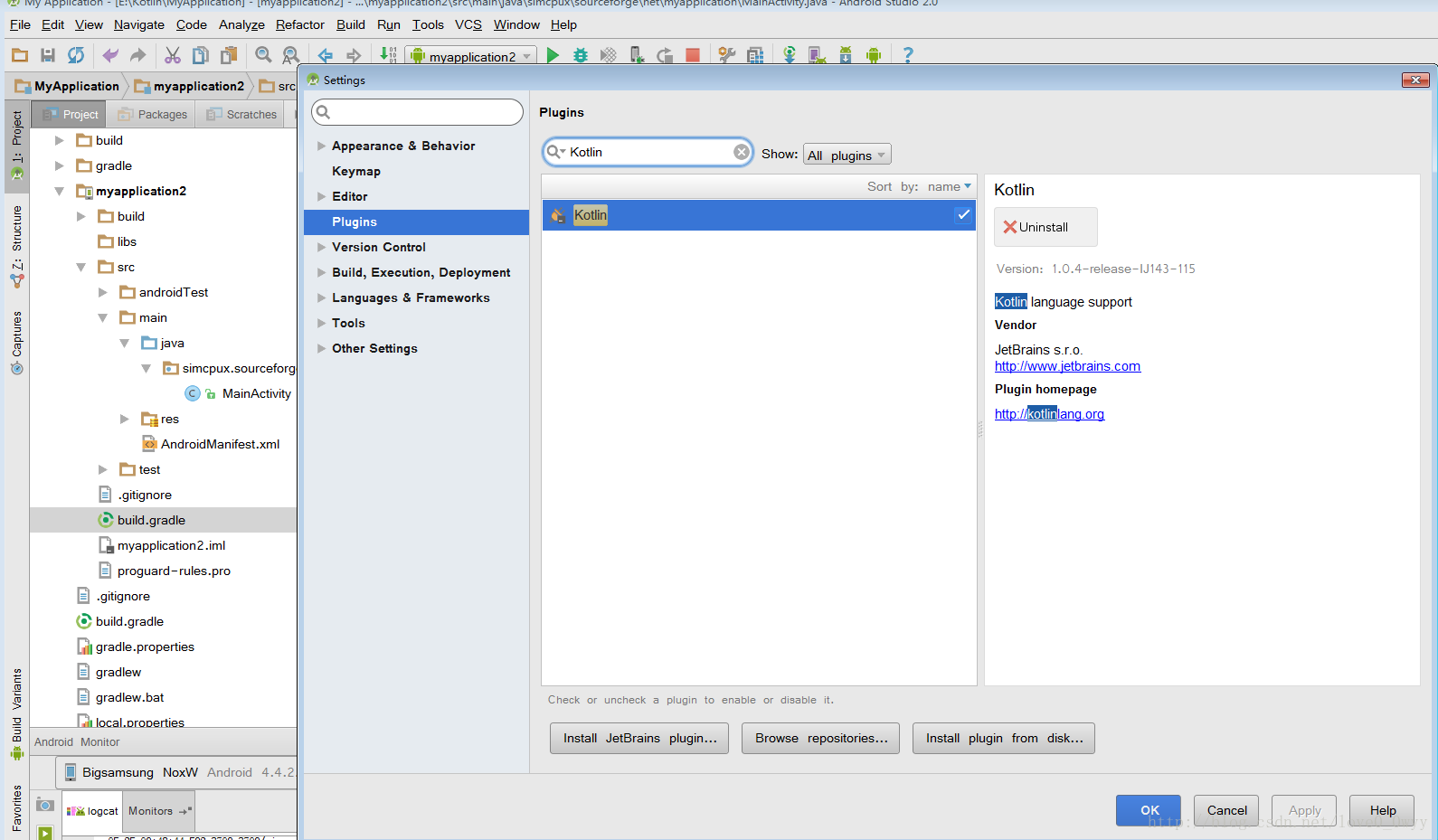Click the Debug bug icon
Viewport: 1438px width, 840px height.
click(581, 56)
